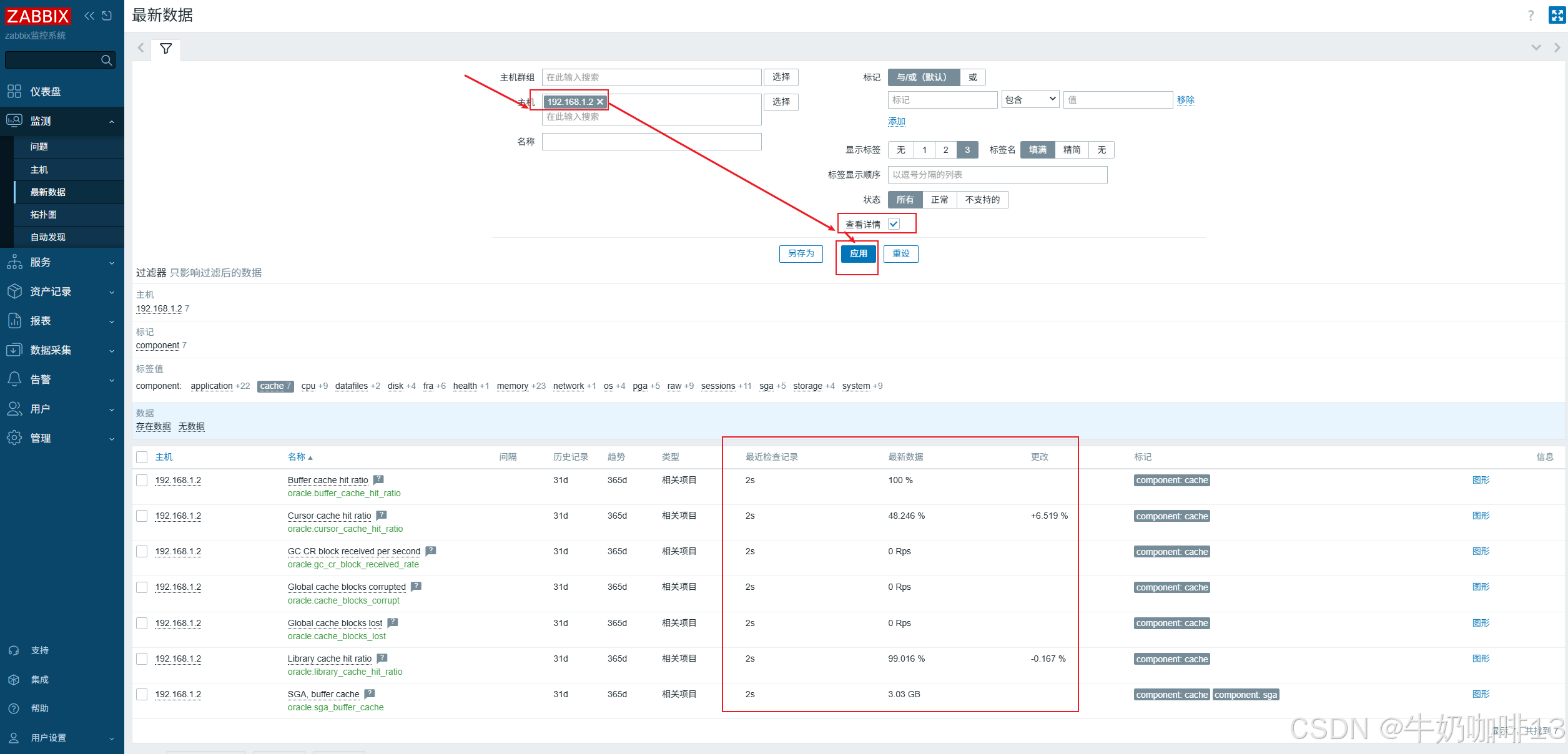The height and width of the screenshot is (754, 1568).
Task: Go to 拓扑图 maps menu item
Action: [43, 215]
